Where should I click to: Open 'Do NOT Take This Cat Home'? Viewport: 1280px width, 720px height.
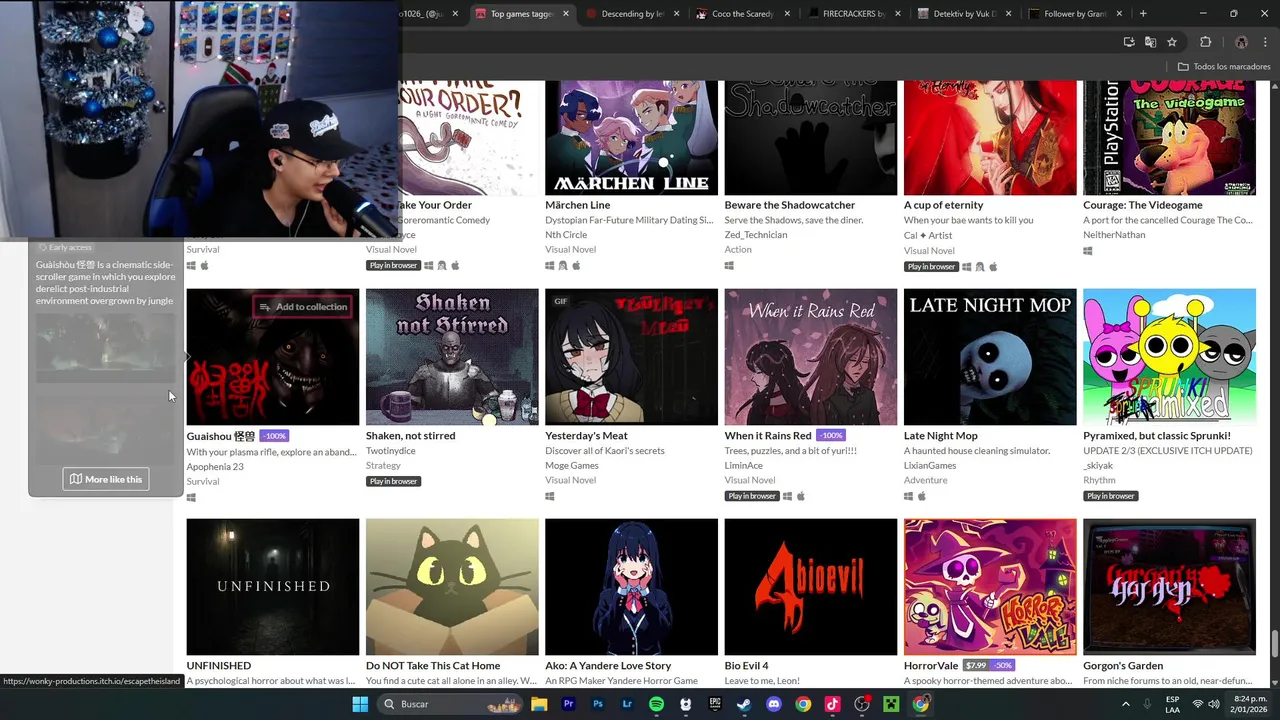pos(433,666)
